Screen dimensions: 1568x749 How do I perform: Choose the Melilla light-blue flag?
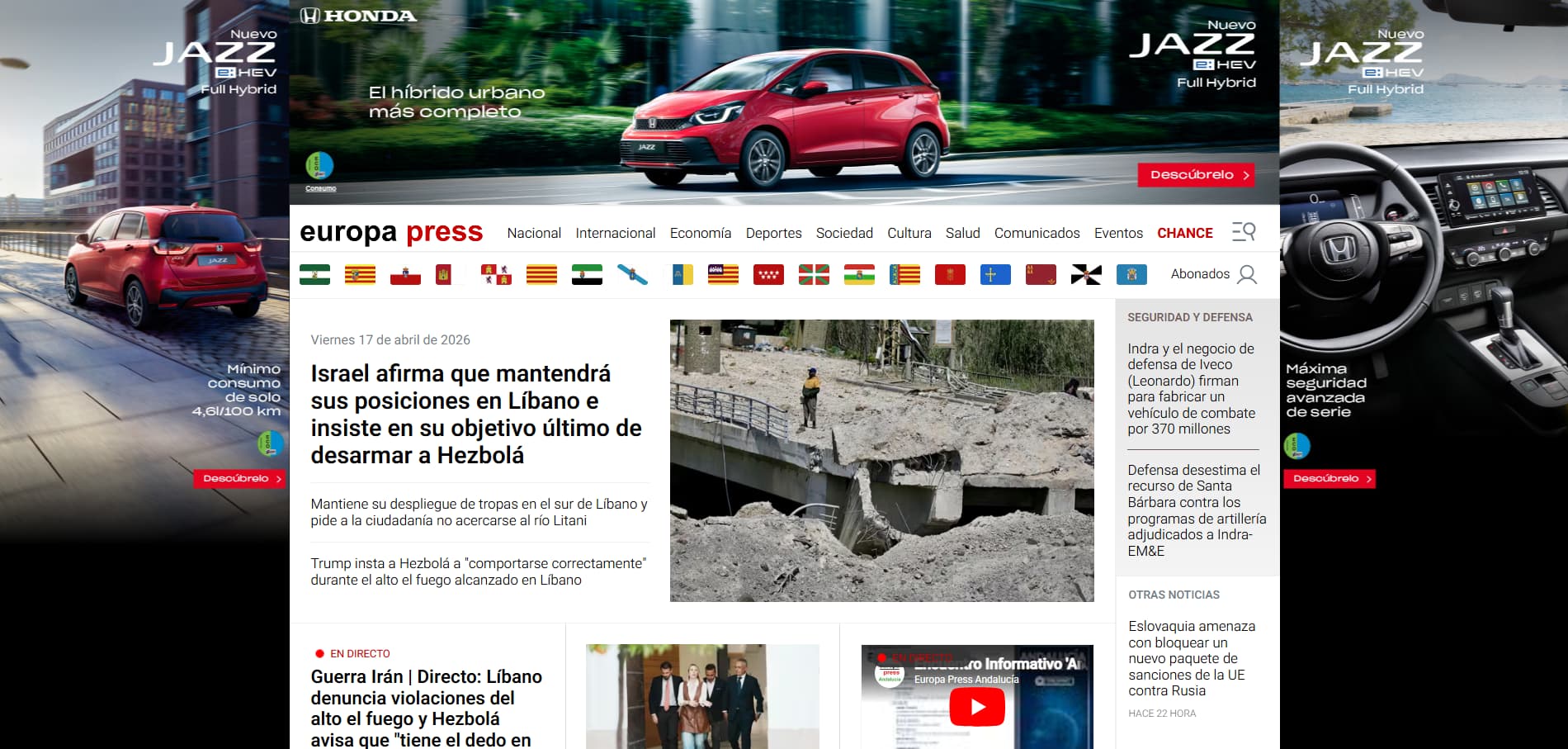[x=1131, y=274]
